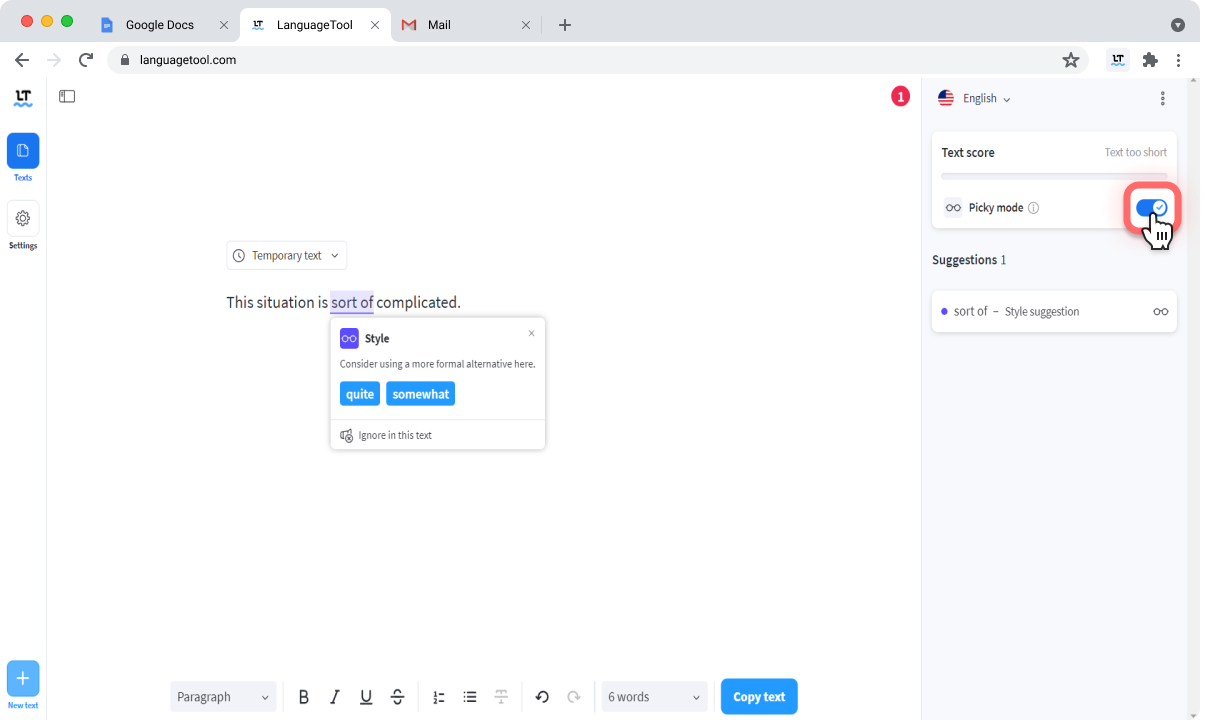Image resolution: width=1206 pixels, height=720 pixels.
Task: Click the 'Suggestions 1' heading
Action: click(969, 260)
